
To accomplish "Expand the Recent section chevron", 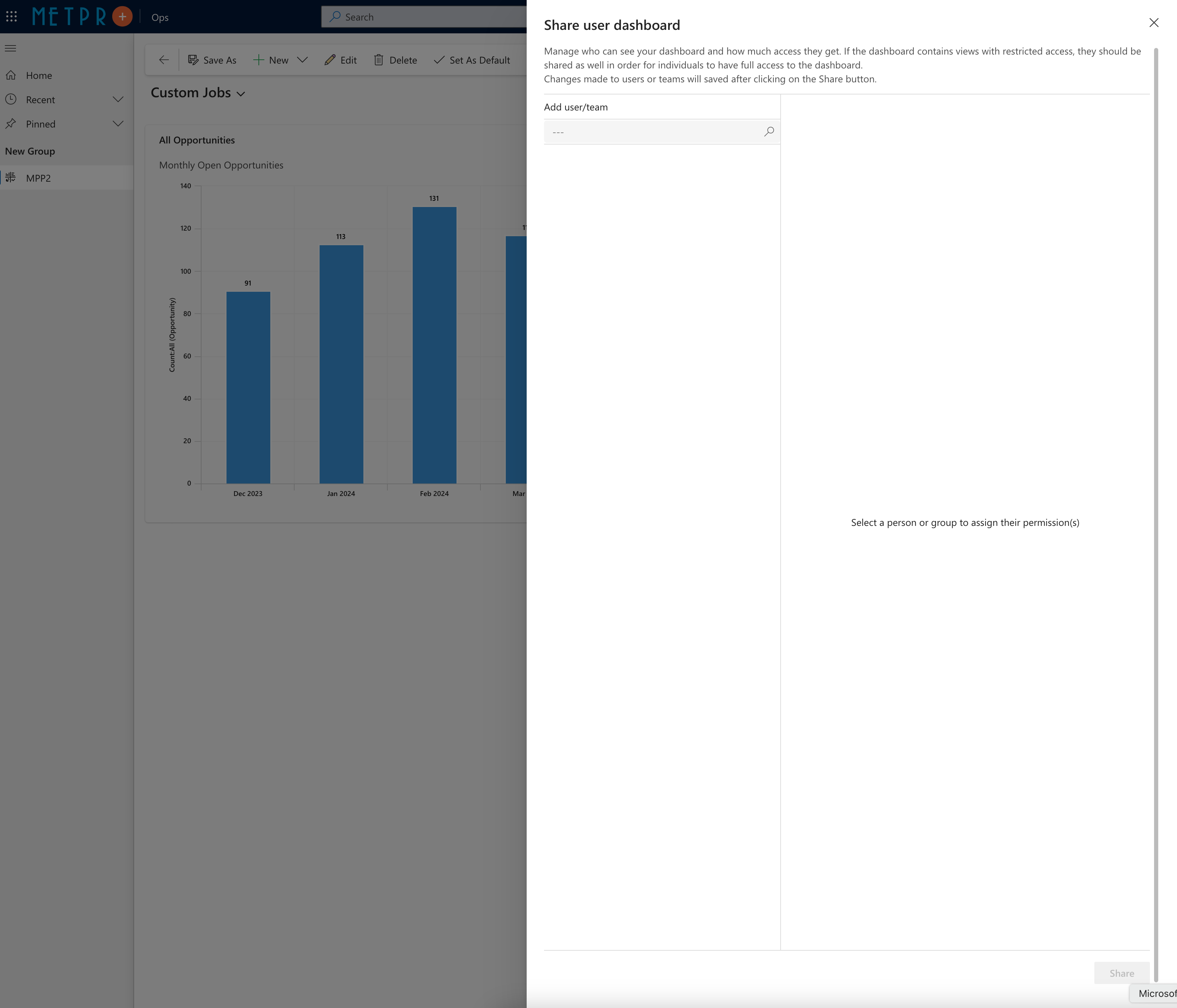I will tap(117, 99).
